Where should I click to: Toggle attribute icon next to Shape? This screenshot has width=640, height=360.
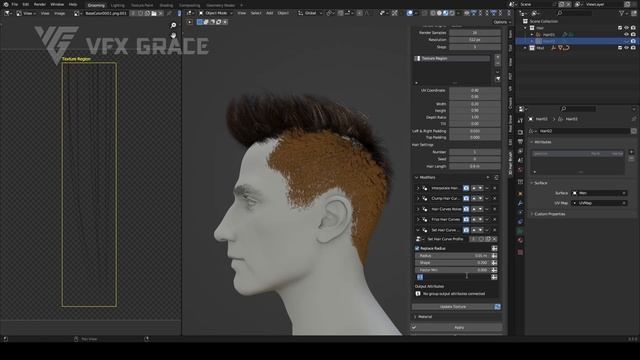tap(494, 263)
